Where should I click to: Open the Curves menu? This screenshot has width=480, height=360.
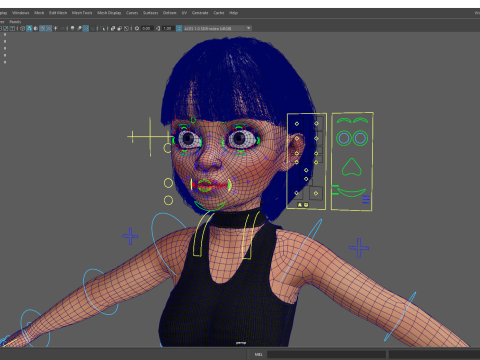tap(132, 13)
